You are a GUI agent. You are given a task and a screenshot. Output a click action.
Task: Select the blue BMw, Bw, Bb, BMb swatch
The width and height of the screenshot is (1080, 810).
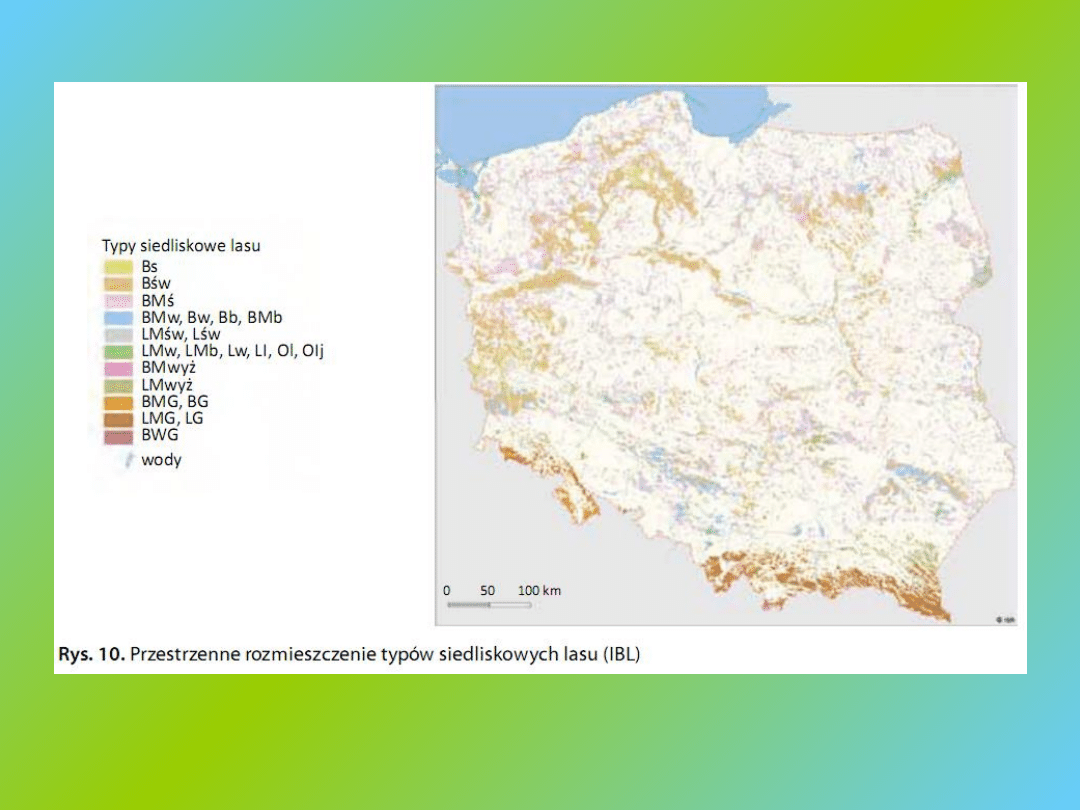117,318
